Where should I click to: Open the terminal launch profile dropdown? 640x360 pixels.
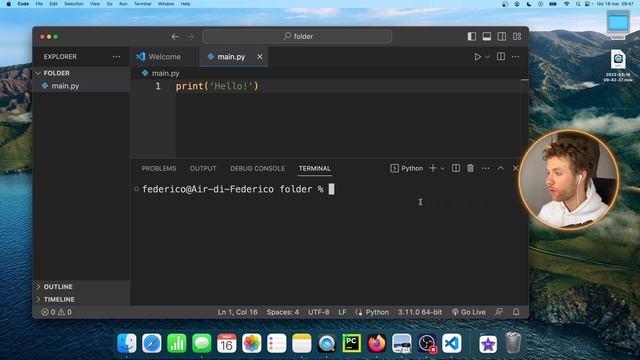(442, 169)
